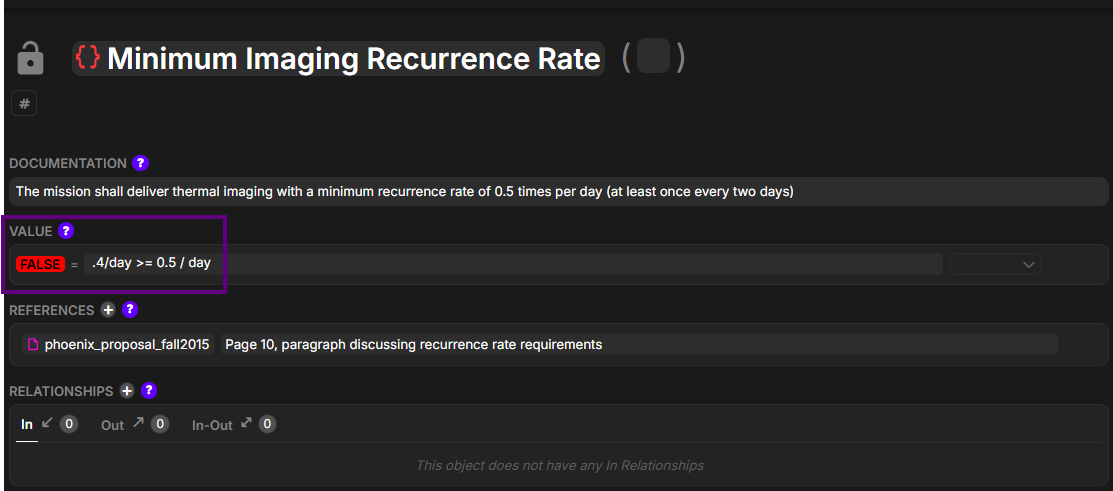Open the phoenix_proposal_fall2015 reference
1113x491 pixels.
point(119,345)
